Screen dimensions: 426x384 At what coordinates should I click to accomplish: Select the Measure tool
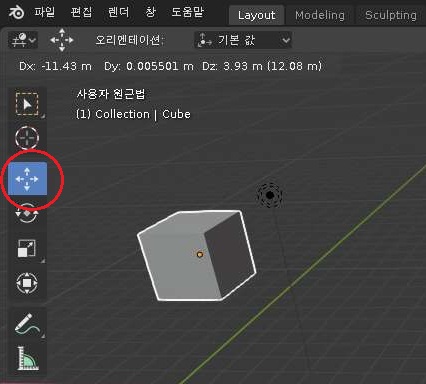tap(27, 359)
